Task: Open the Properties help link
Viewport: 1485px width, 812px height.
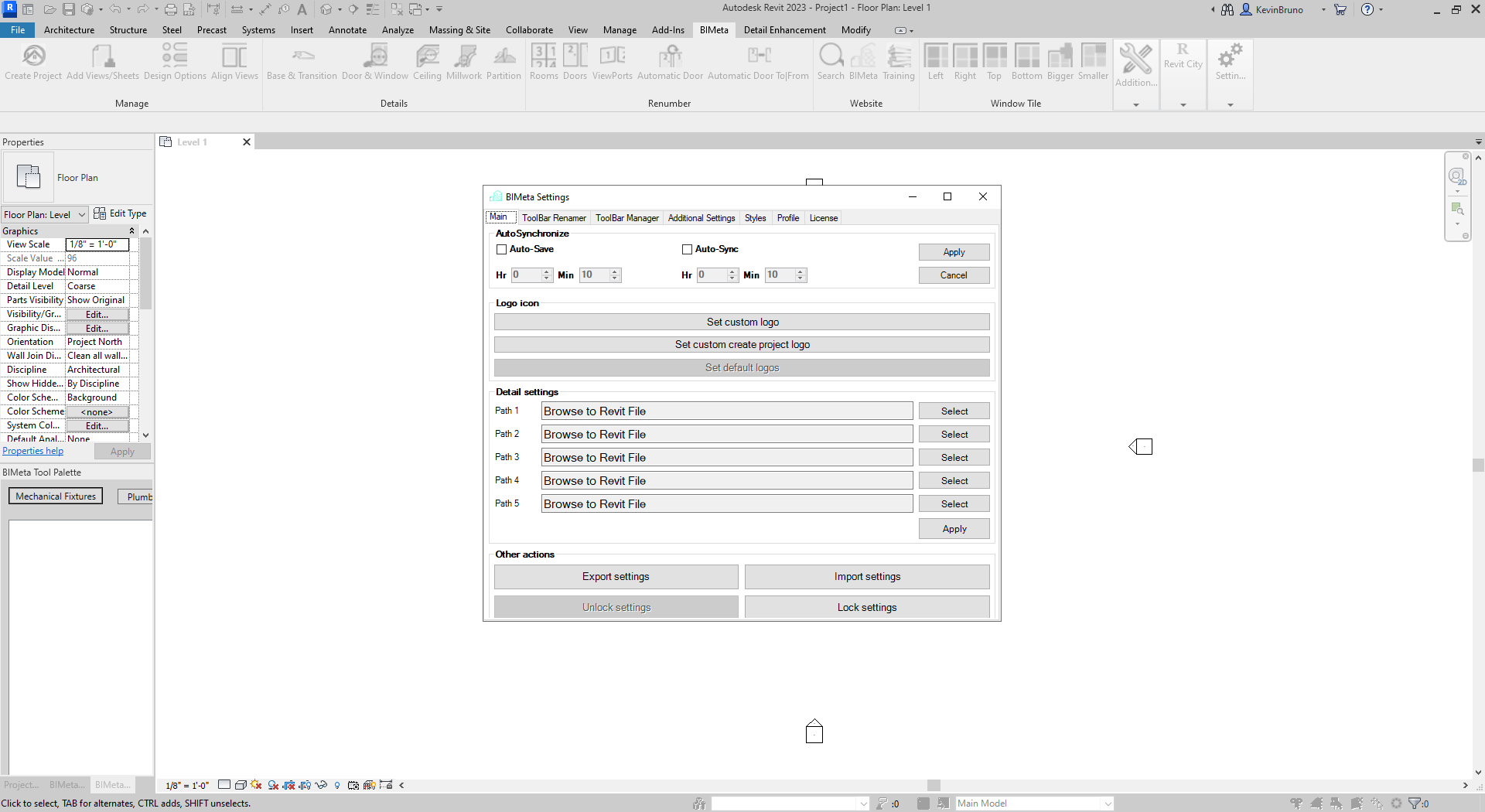Action: pyautogui.click(x=33, y=451)
